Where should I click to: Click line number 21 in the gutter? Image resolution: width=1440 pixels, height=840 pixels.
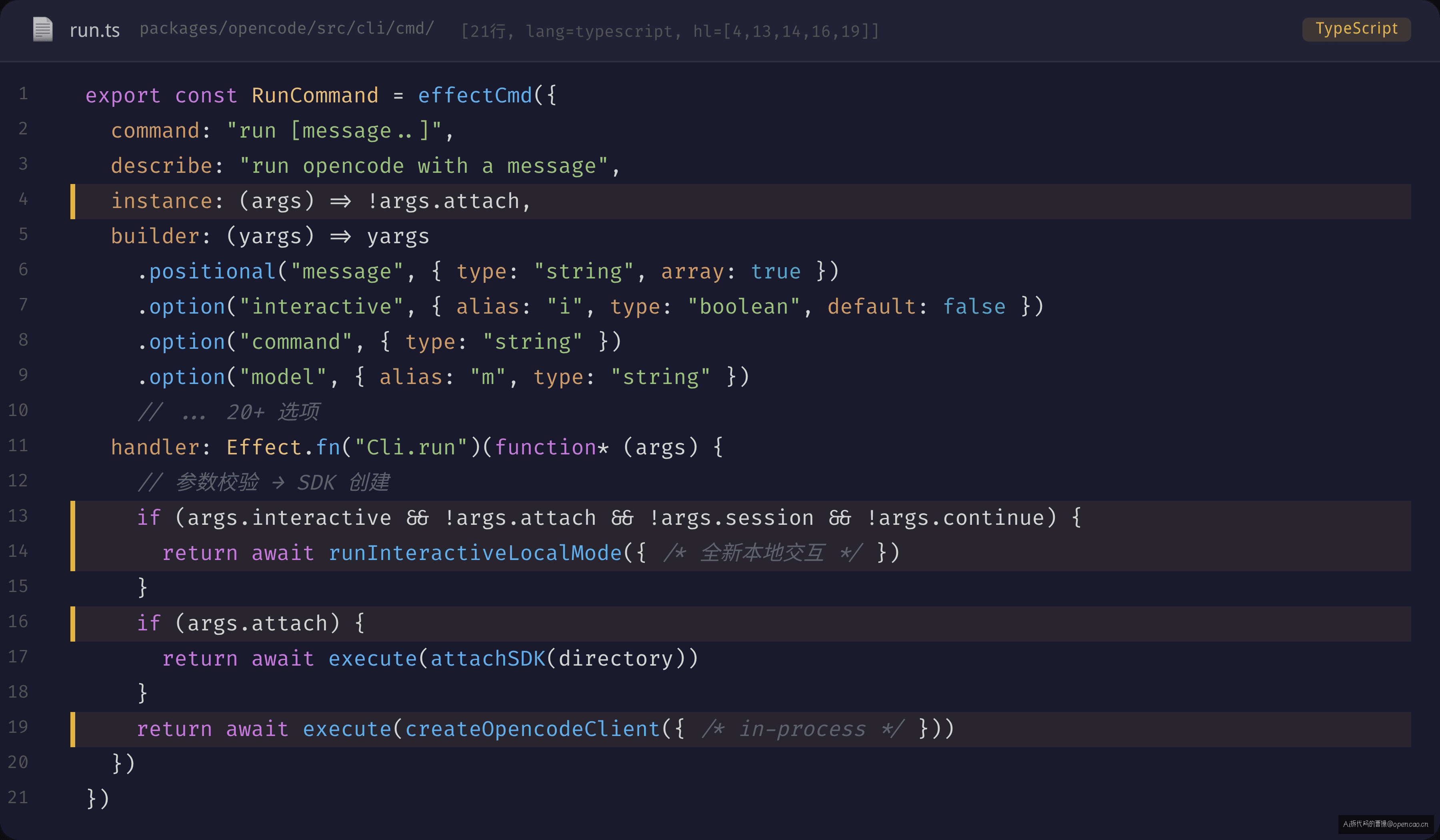pos(18,797)
